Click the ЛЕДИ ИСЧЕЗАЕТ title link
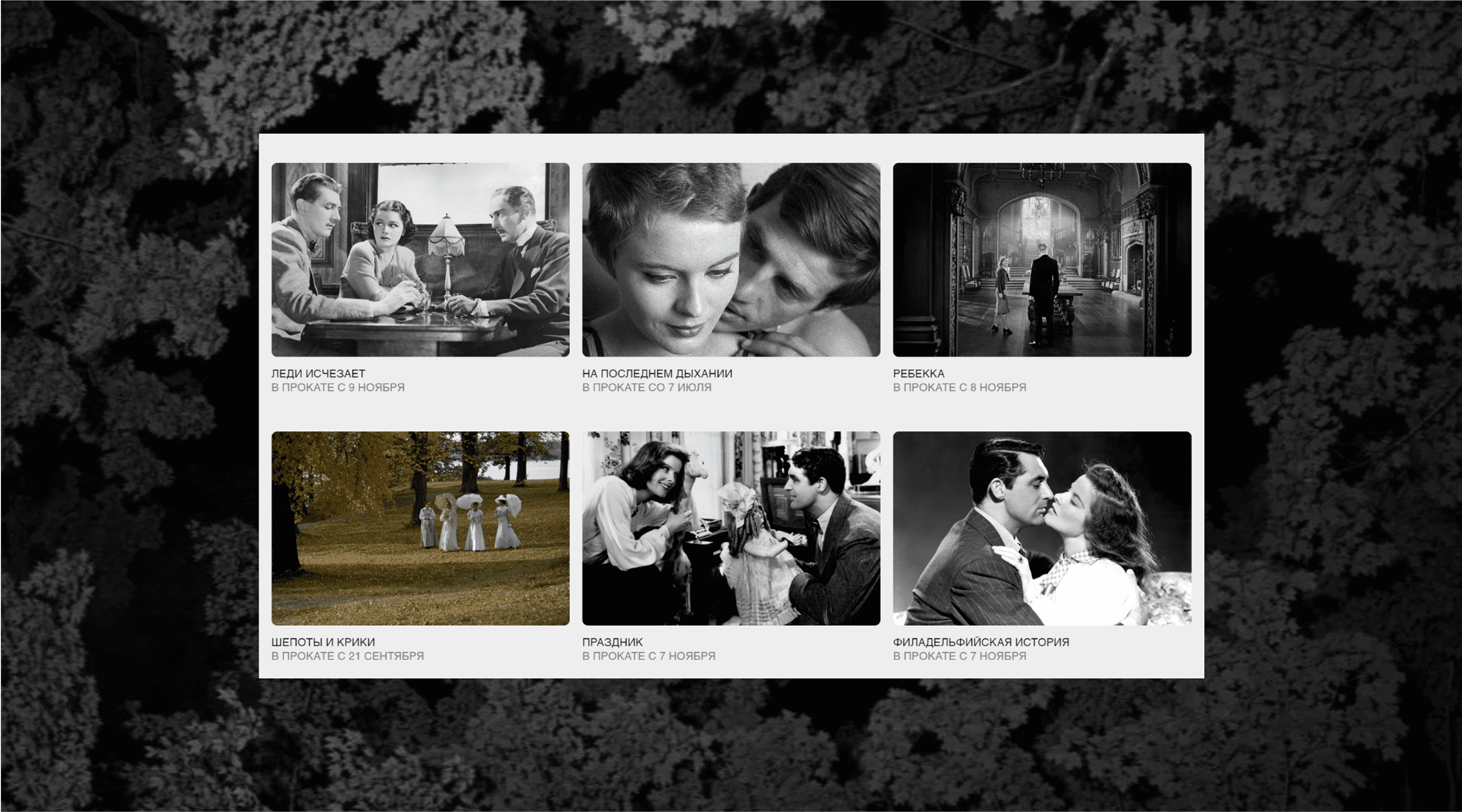 [x=318, y=374]
